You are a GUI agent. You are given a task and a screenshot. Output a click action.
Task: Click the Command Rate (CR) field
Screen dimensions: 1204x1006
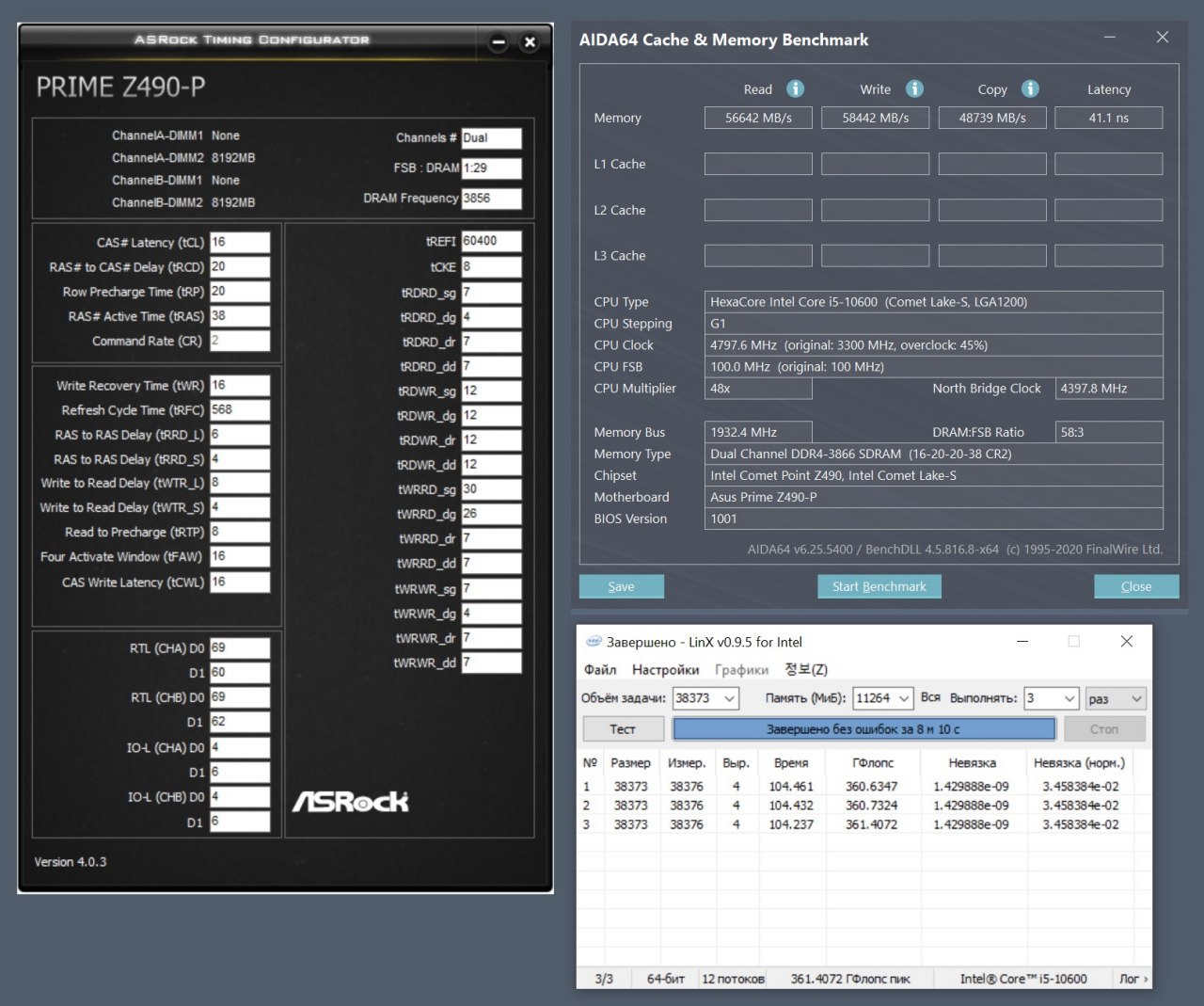coord(240,341)
